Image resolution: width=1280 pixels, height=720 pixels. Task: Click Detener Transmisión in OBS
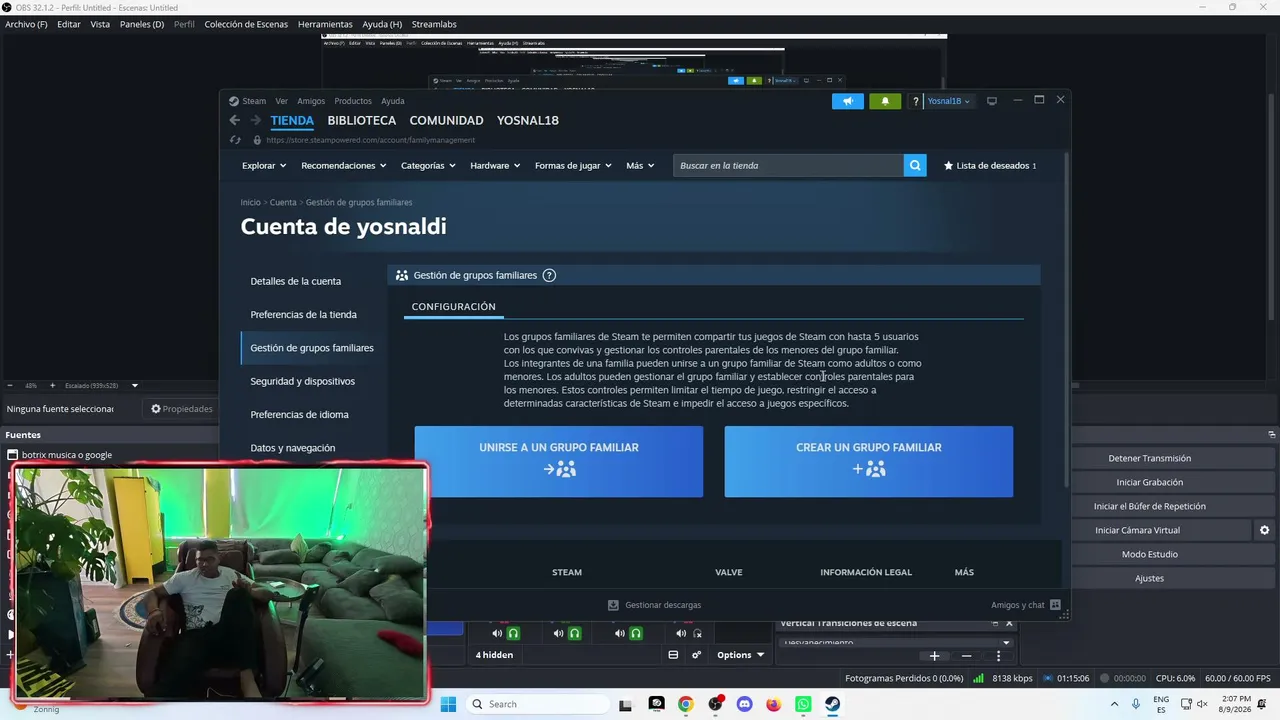(x=1149, y=458)
